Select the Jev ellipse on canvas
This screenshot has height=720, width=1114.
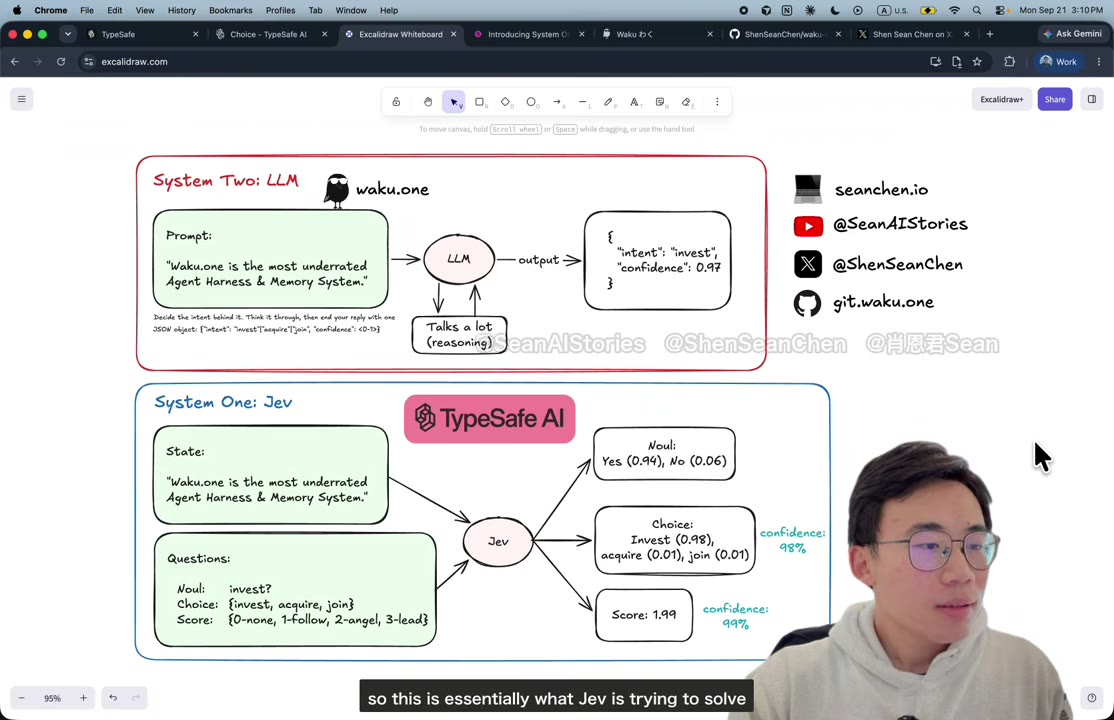[x=498, y=542]
